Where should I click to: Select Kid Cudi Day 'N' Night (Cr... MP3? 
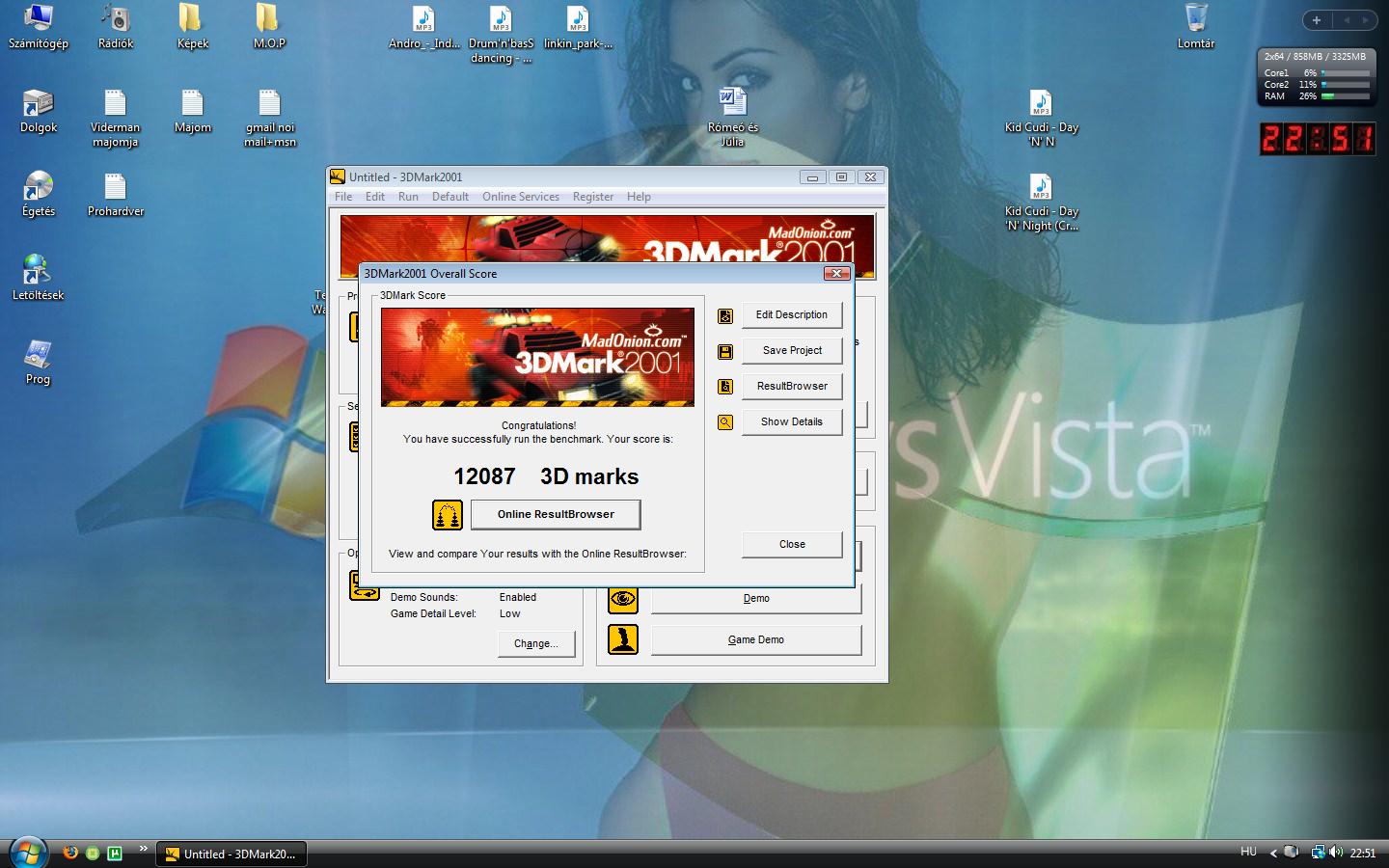click(1041, 202)
